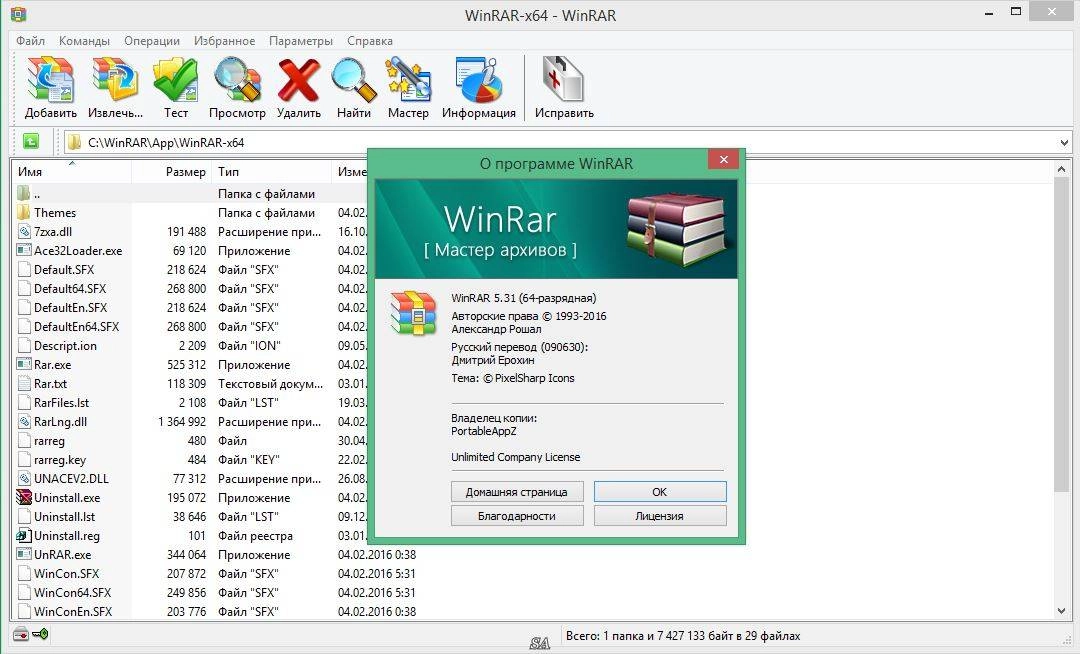The height and width of the screenshot is (654, 1080).
Task: Click the drive icon in status bar
Action: click(x=20, y=635)
